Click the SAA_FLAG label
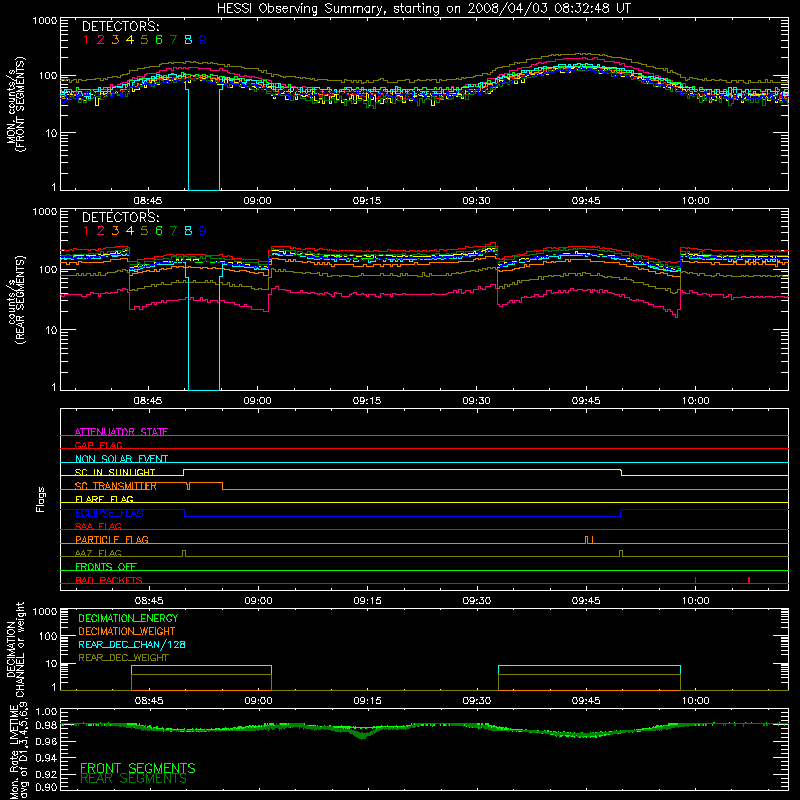Screen dimensions: 800x800 [98, 526]
